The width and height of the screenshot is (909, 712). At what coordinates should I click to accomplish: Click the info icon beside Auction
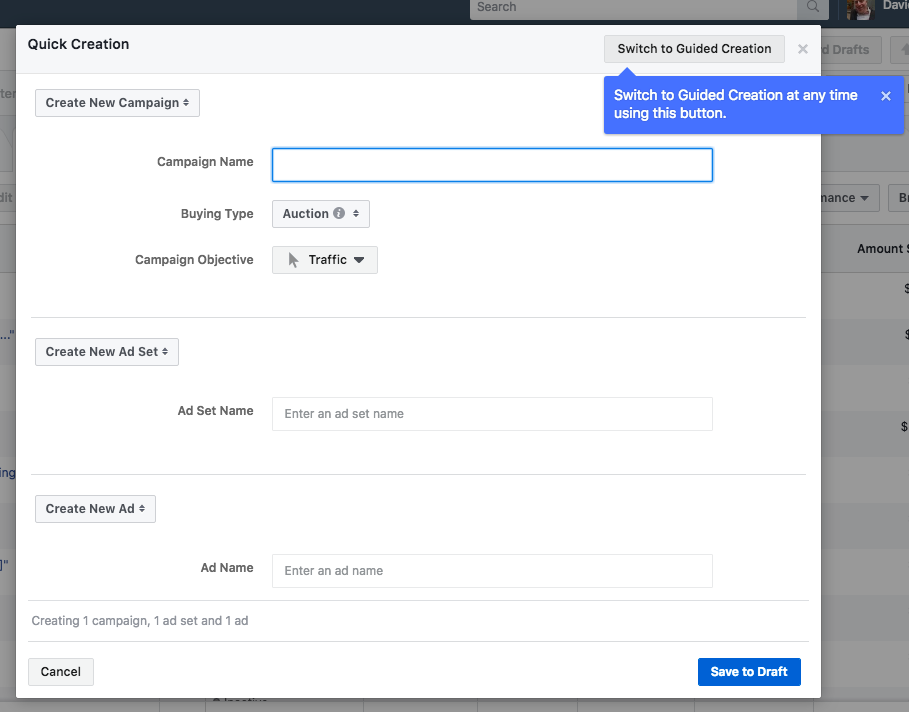(339, 213)
